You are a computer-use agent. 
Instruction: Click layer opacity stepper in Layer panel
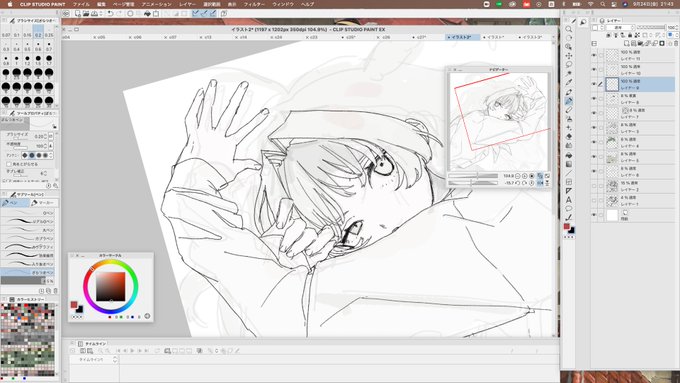coord(677,27)
